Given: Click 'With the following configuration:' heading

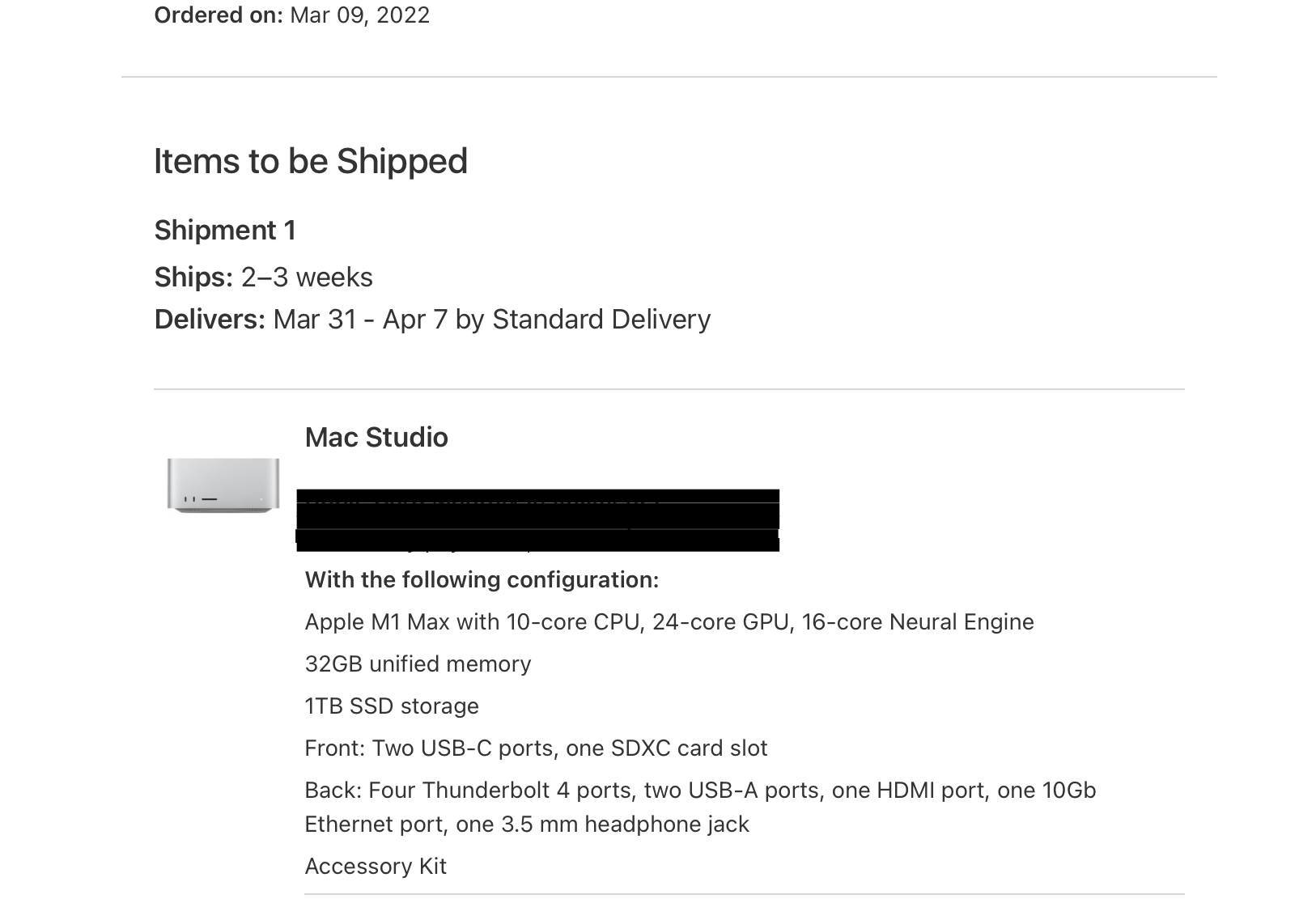Looking at the screenshot, I should (482, 580).
